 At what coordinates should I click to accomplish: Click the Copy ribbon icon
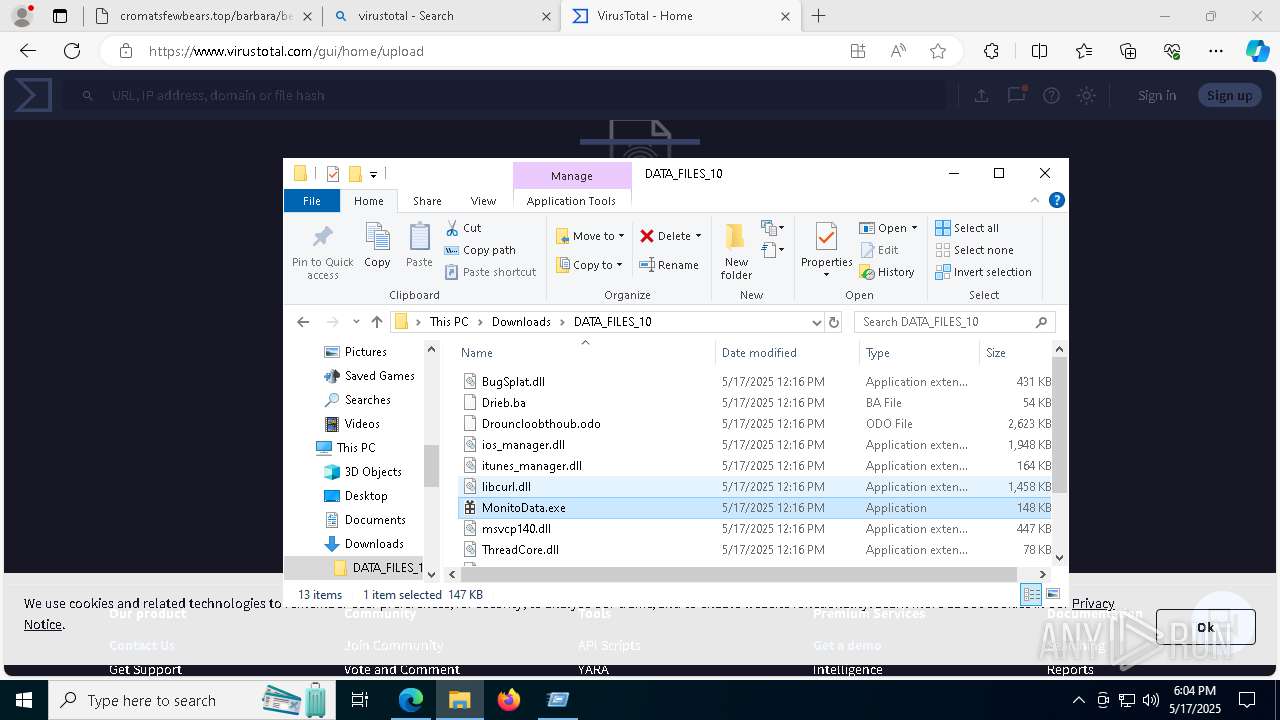point(377,237)
